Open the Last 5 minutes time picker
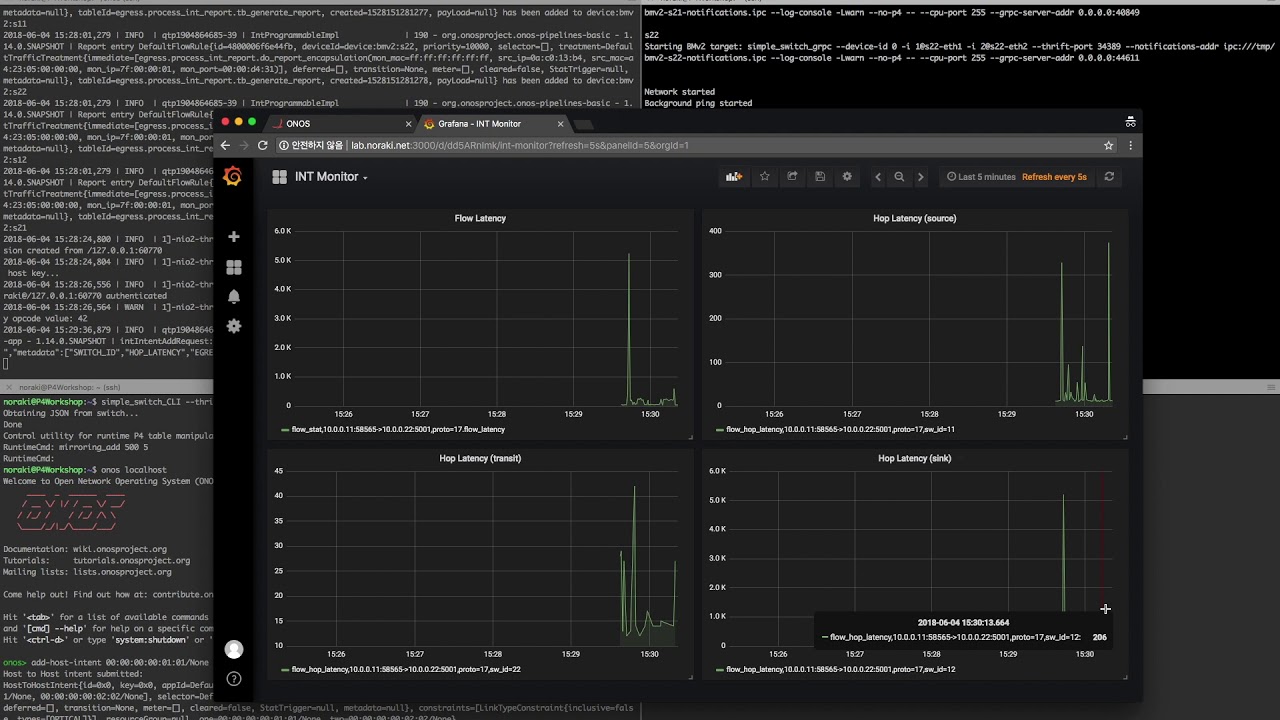1280x720 pixels. pyautogui.click(x=981, y=177)
